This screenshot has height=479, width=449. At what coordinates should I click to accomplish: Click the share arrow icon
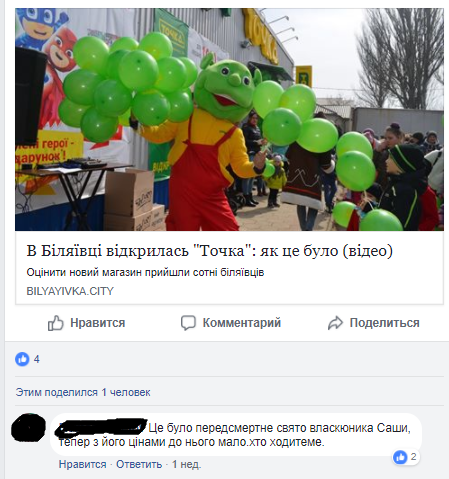tap(335, 323)
